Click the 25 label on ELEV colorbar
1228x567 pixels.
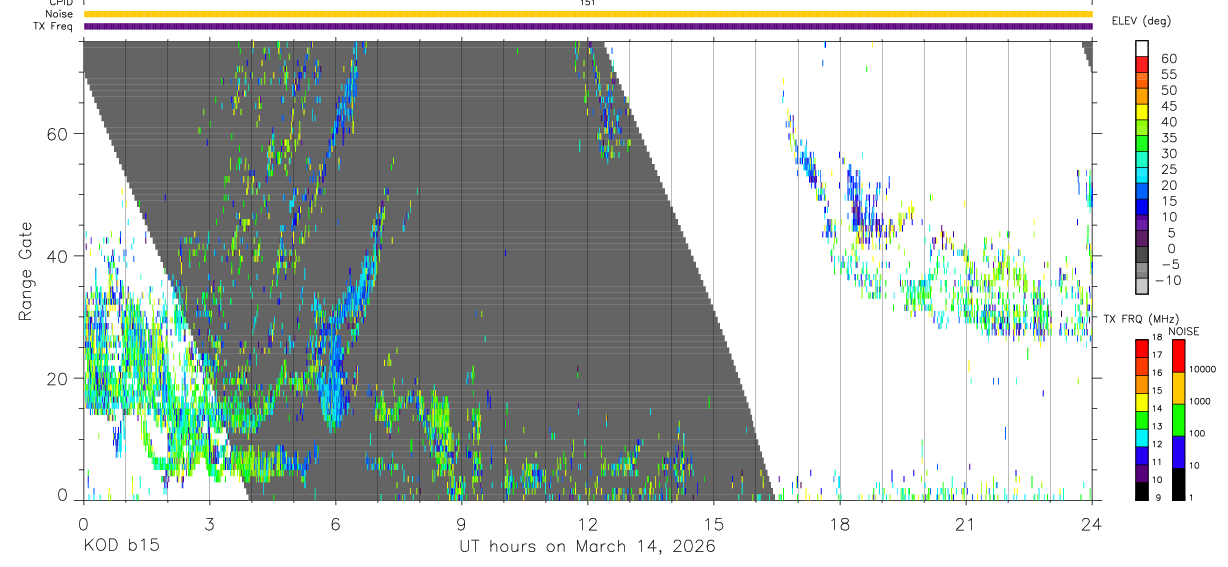(x=1168, y=169)
